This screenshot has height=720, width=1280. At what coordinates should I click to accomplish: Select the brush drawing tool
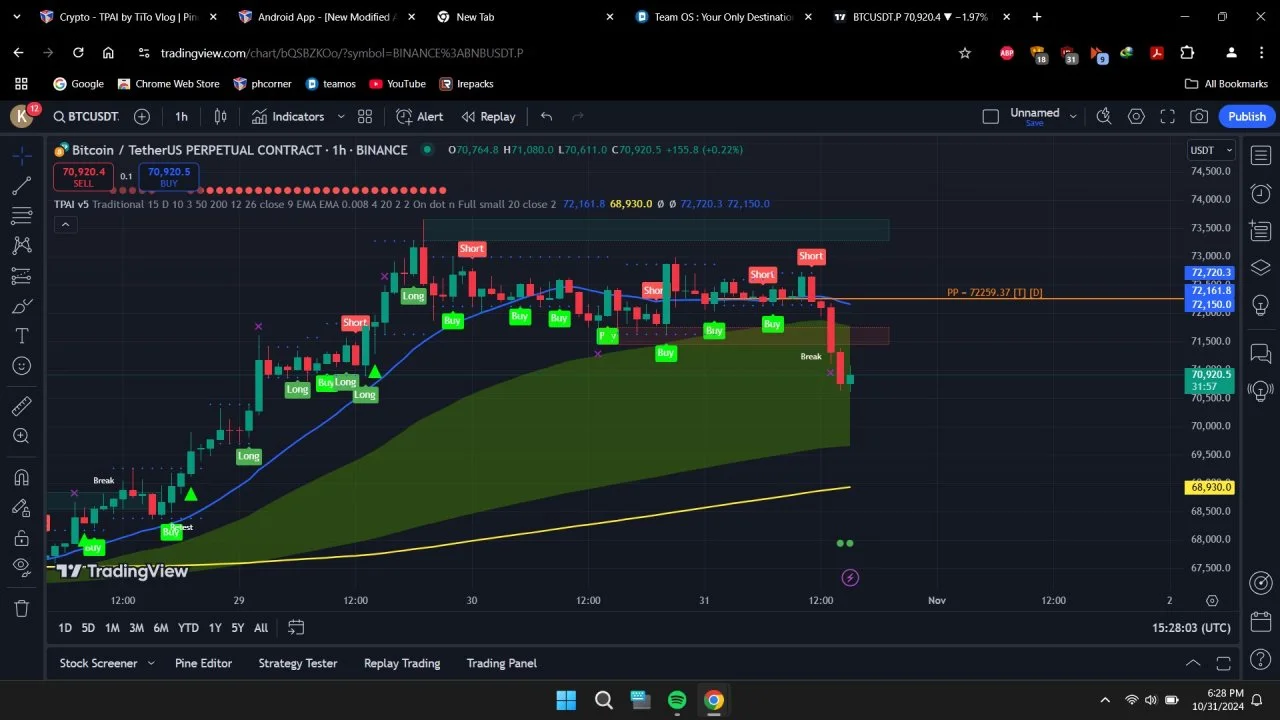pos(21,306)
